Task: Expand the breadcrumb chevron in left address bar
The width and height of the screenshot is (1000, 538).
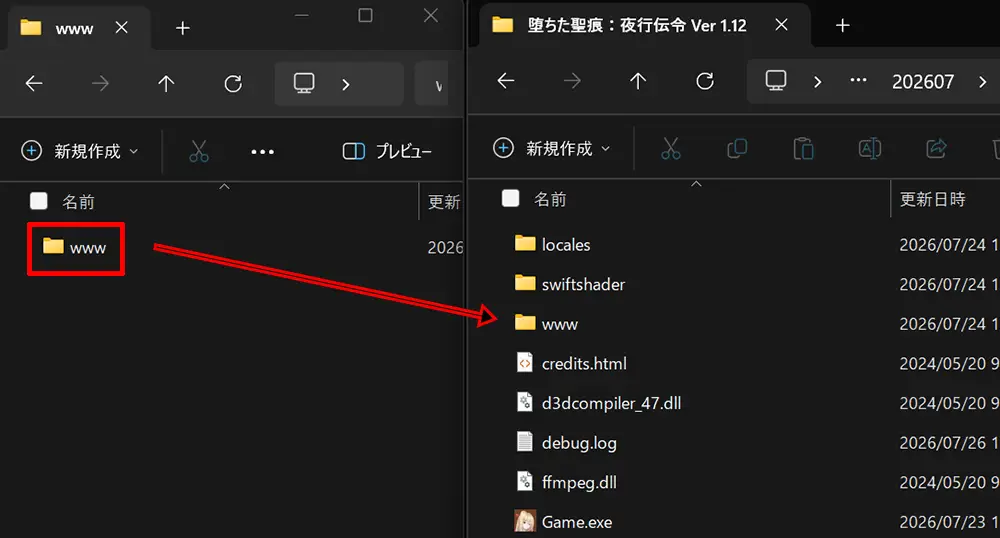Action: tap(346, 84)
